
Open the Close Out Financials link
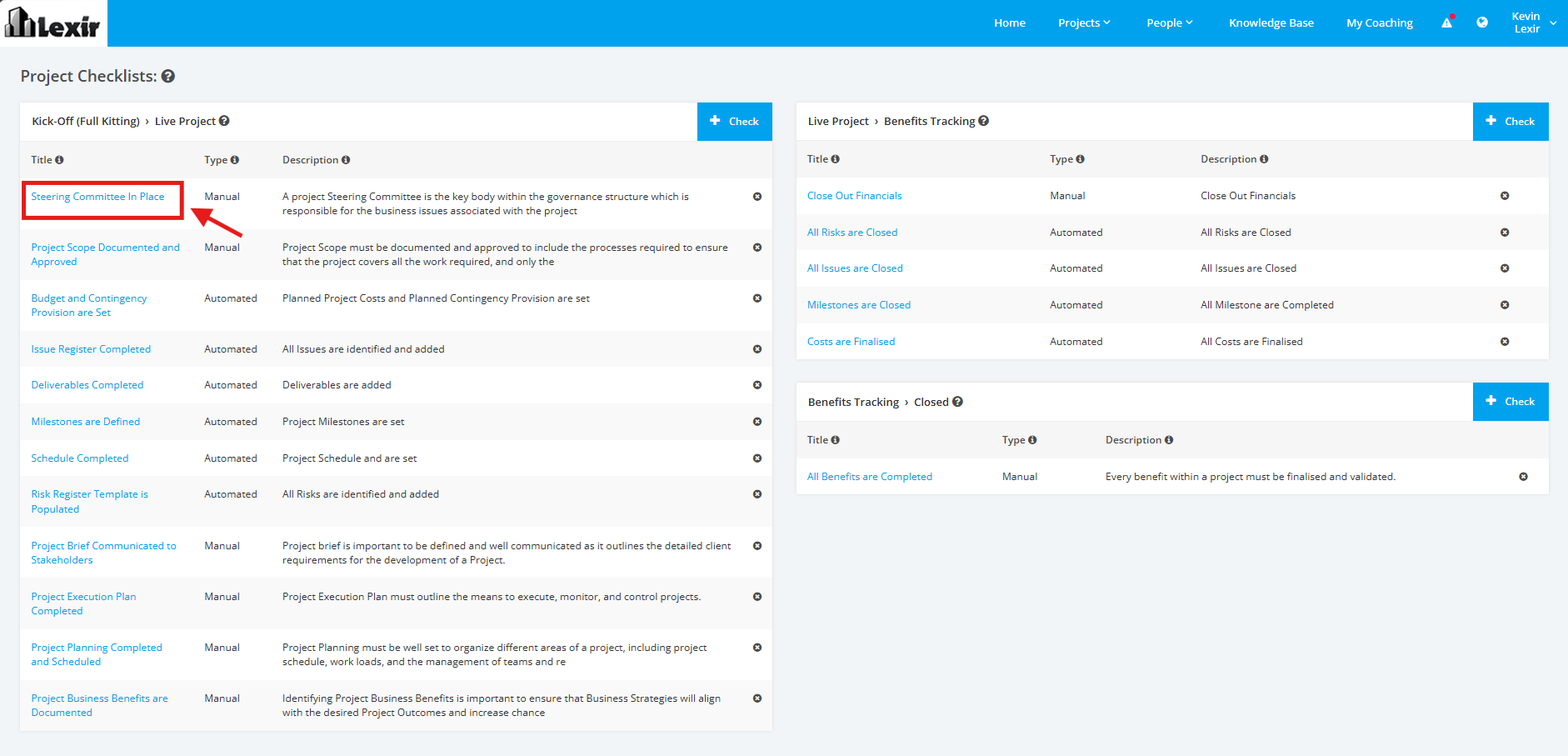[x=855, y=196]
